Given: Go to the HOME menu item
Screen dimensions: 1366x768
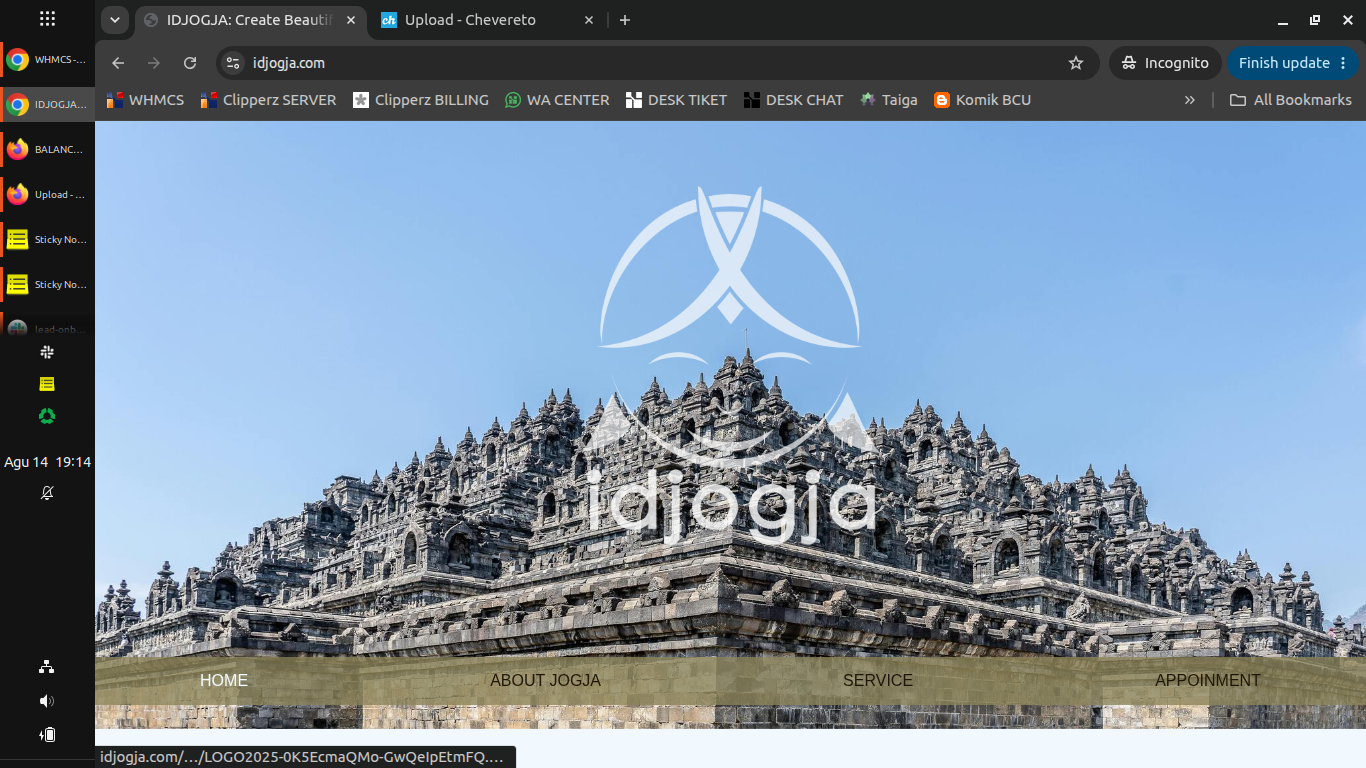Looking at the screenshot, I should click(x=224, y=681).
